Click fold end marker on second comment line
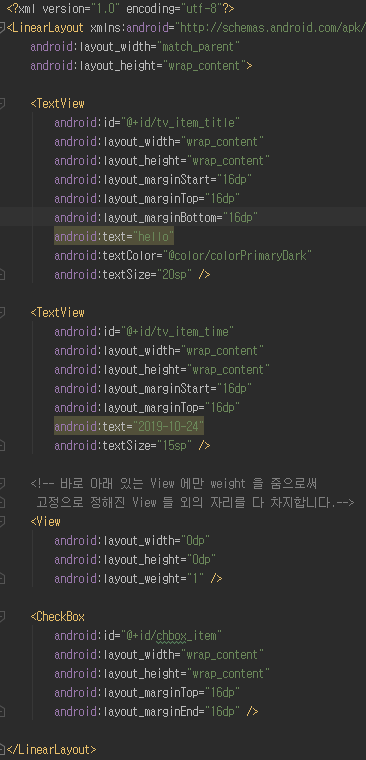366x760 pixels. (2, 503)
